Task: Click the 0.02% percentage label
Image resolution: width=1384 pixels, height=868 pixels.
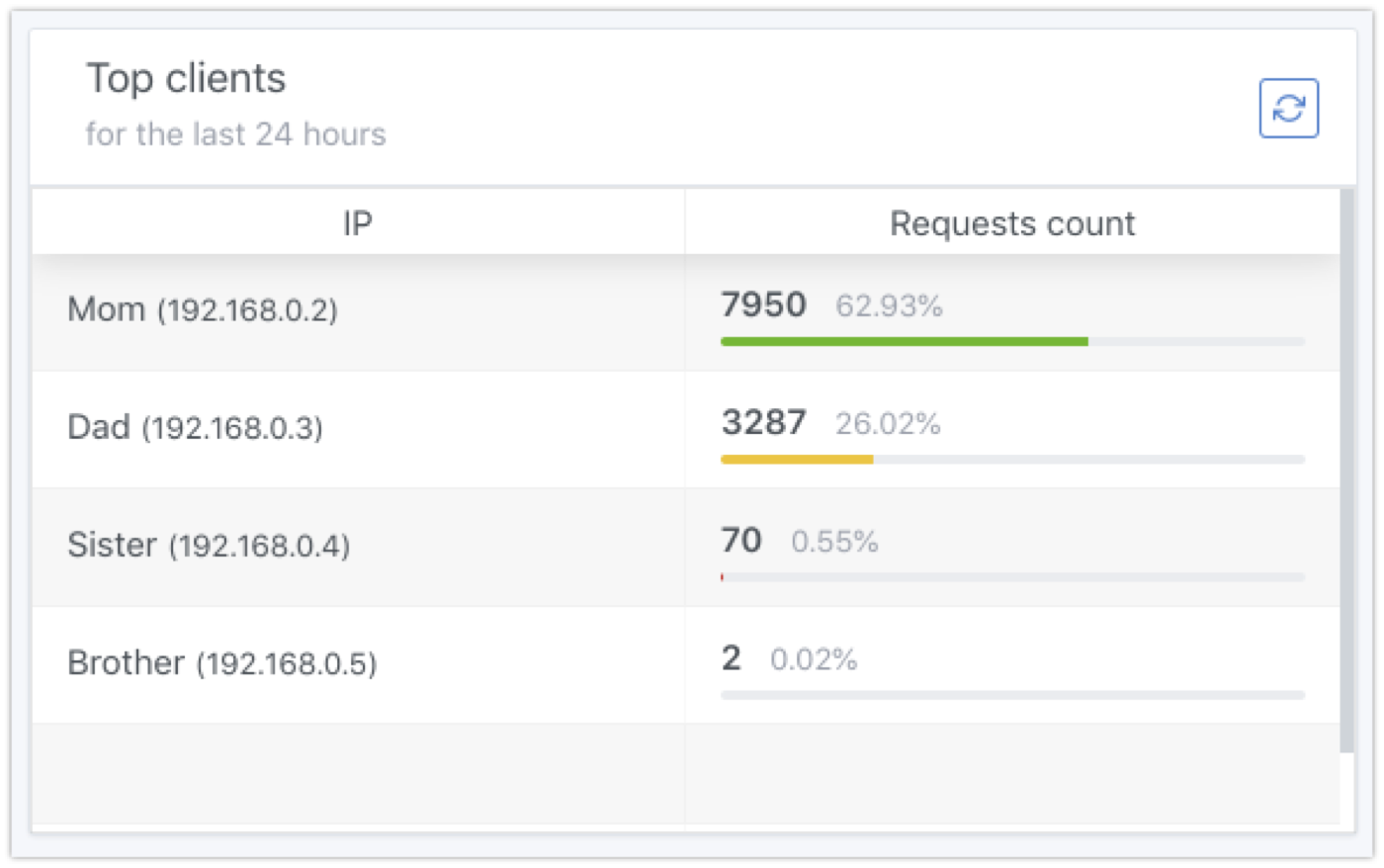Action: (814, 659)
